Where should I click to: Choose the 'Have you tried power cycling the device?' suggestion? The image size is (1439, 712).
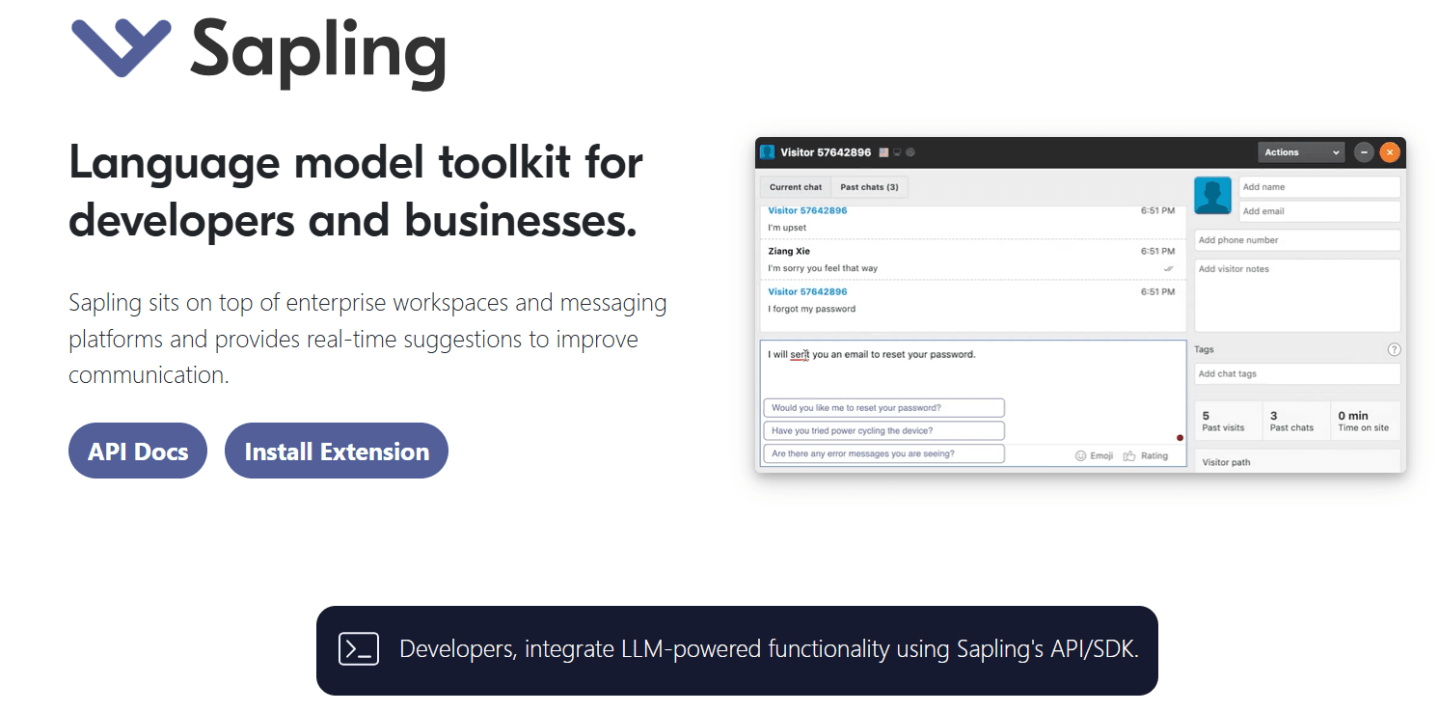coord(883,430)
